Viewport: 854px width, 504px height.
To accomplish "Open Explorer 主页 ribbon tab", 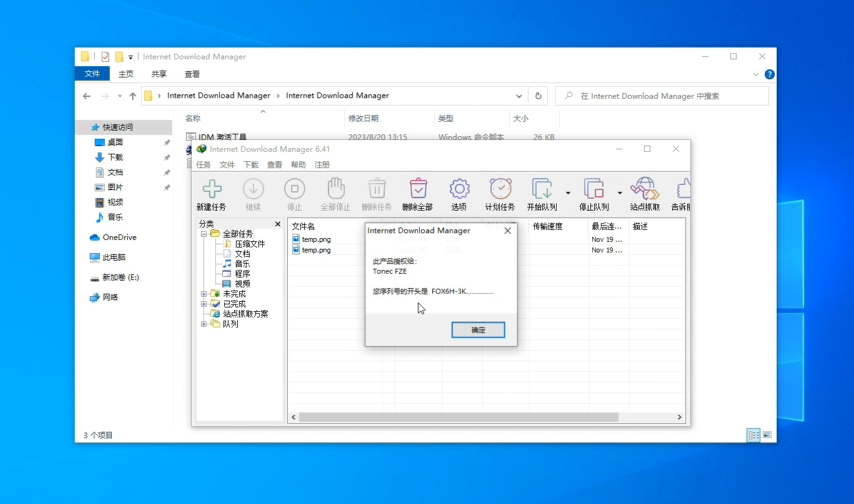I will coord(126,74).
